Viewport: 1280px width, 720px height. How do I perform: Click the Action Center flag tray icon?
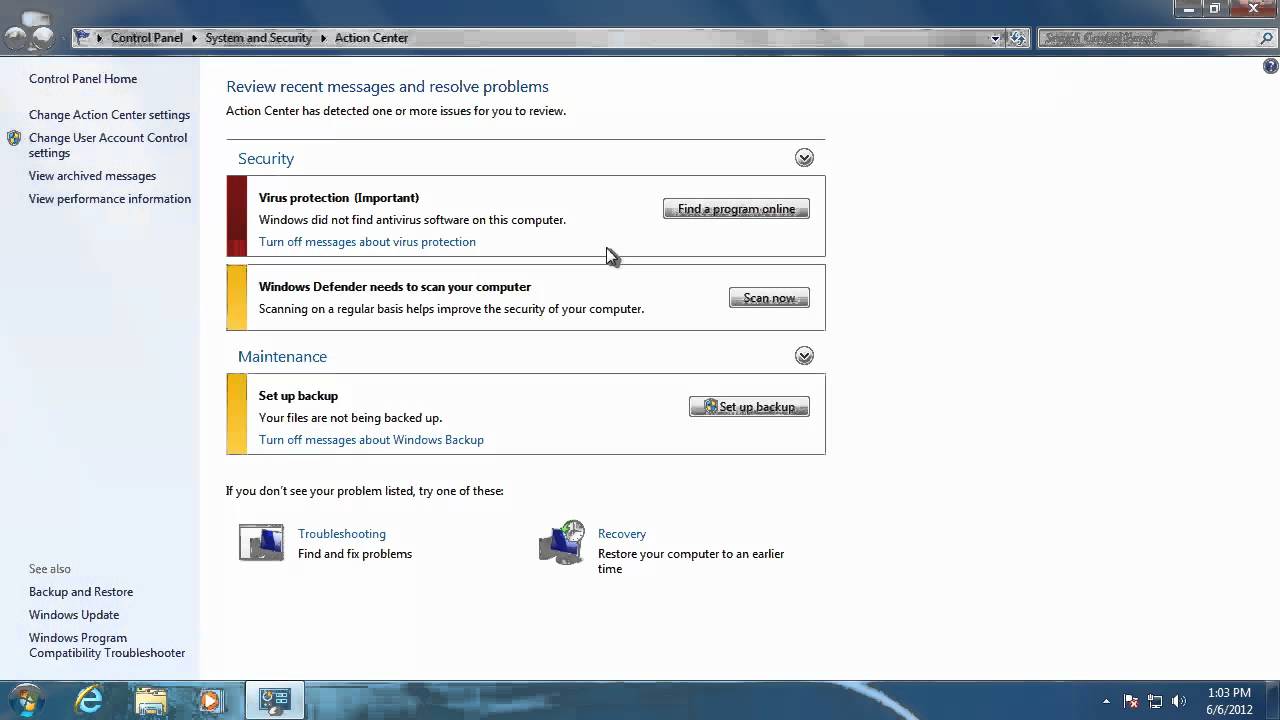(1131, 701)
